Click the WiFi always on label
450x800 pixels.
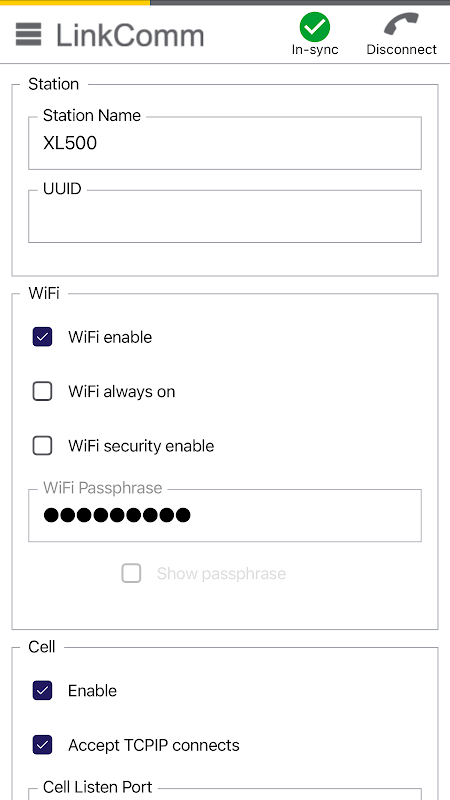[121, 392]
